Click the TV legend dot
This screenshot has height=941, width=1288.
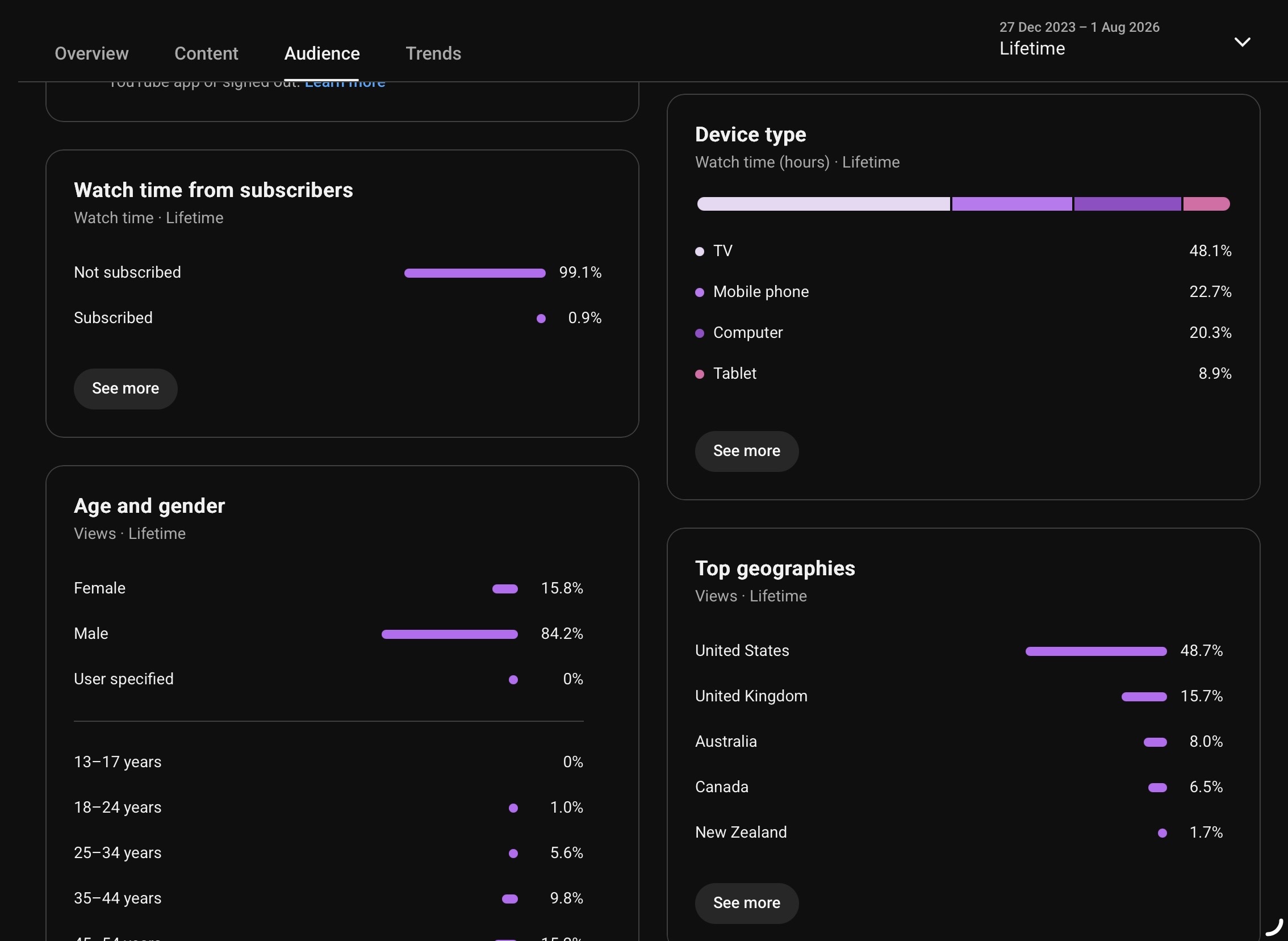coord(700,251)
